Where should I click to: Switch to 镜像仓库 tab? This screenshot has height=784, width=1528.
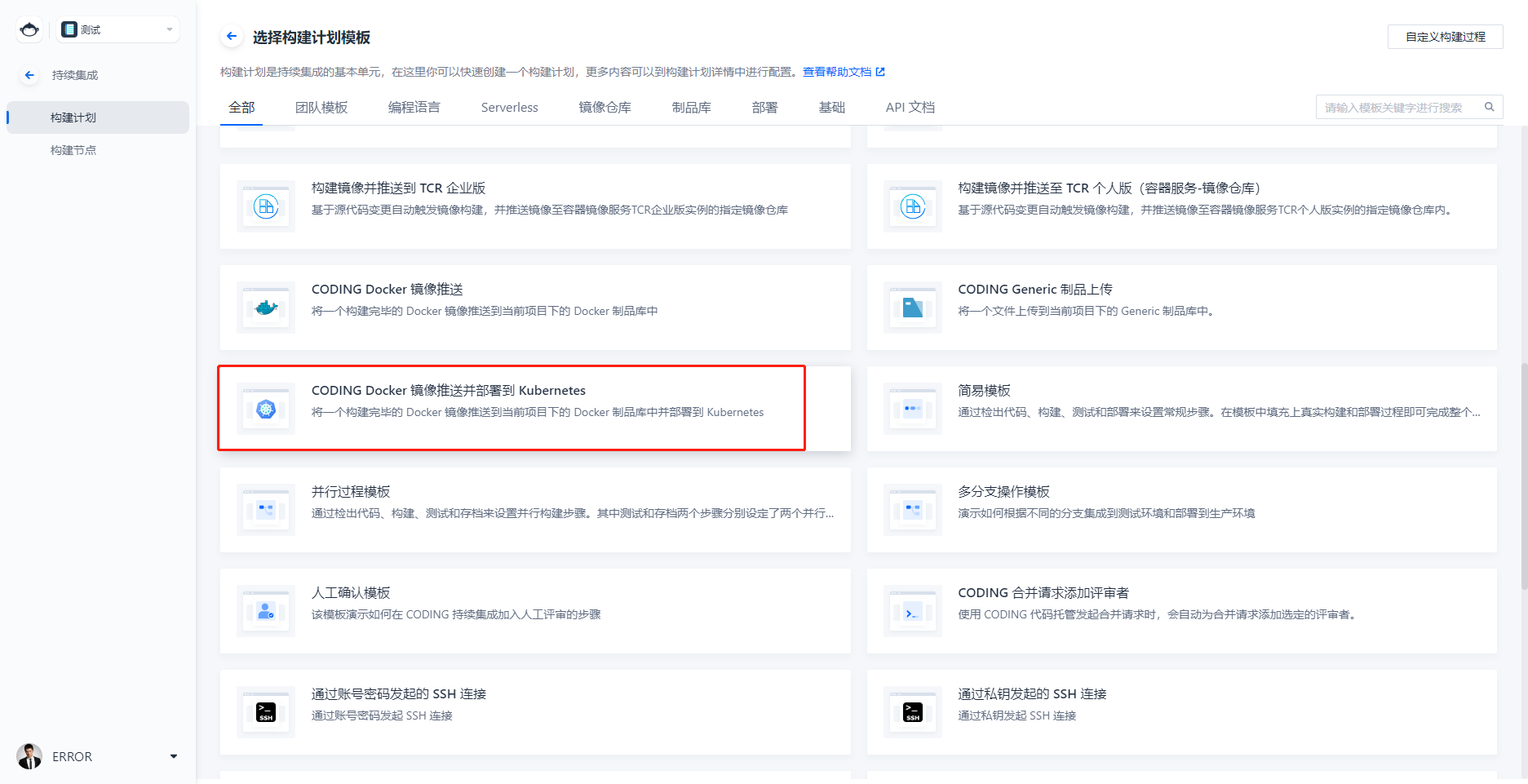(x=605, y=108)
